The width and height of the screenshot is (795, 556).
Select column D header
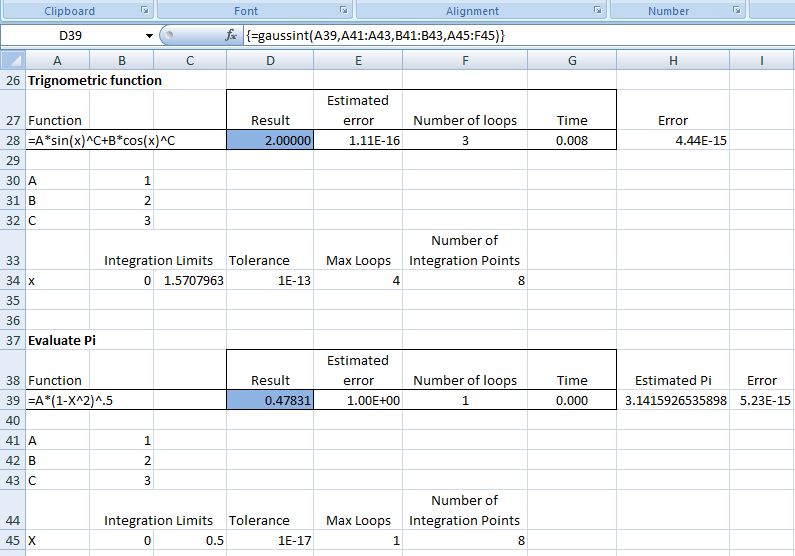point(270,61)
